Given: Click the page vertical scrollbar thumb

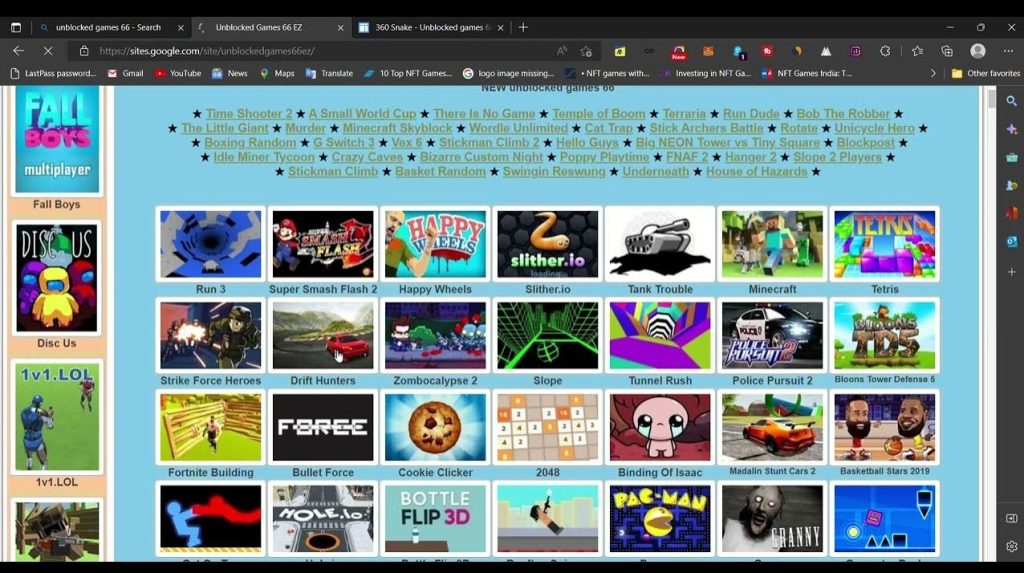Looking at the screenshot, I should tap(991, 99).
